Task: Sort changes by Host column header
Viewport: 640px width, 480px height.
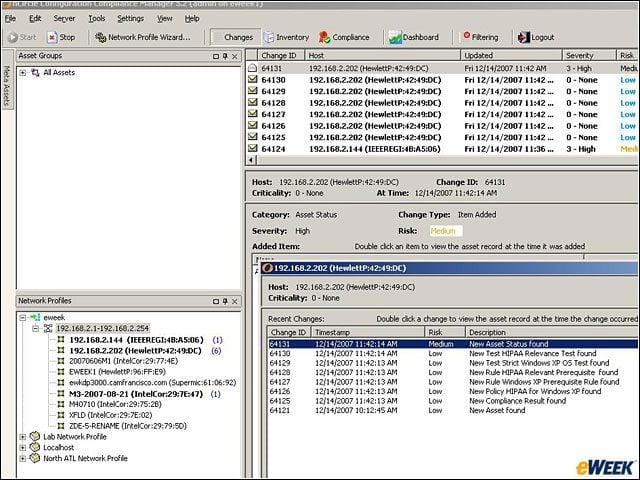Action: [382, 56]
